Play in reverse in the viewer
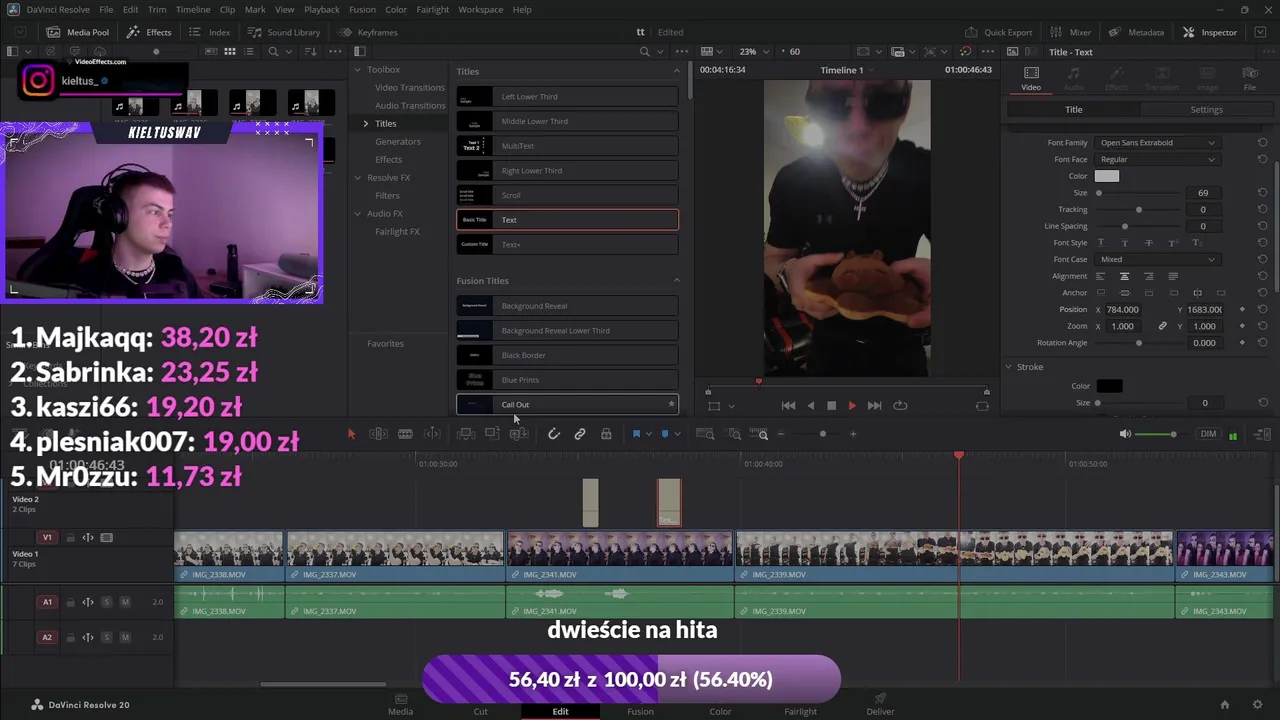1280x720 pixels. tap(810, 405)
